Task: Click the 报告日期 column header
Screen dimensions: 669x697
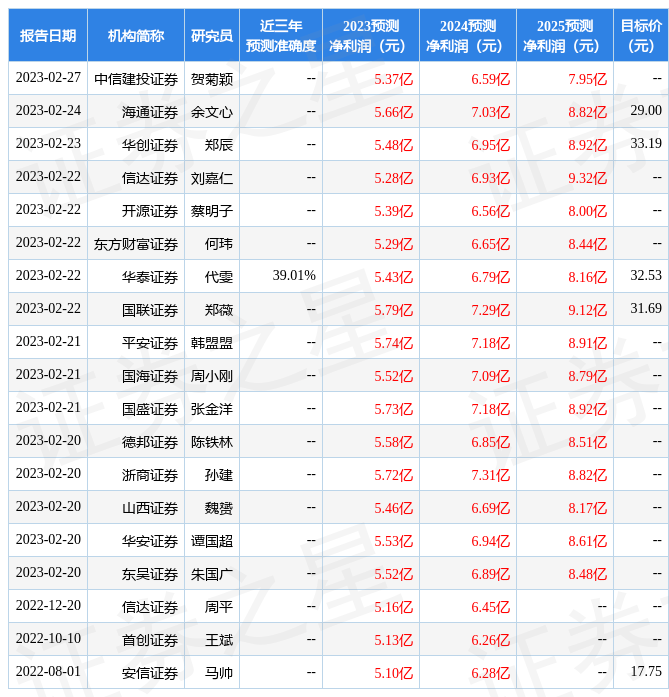Action: pyautogui.click(x=48, y=36)
